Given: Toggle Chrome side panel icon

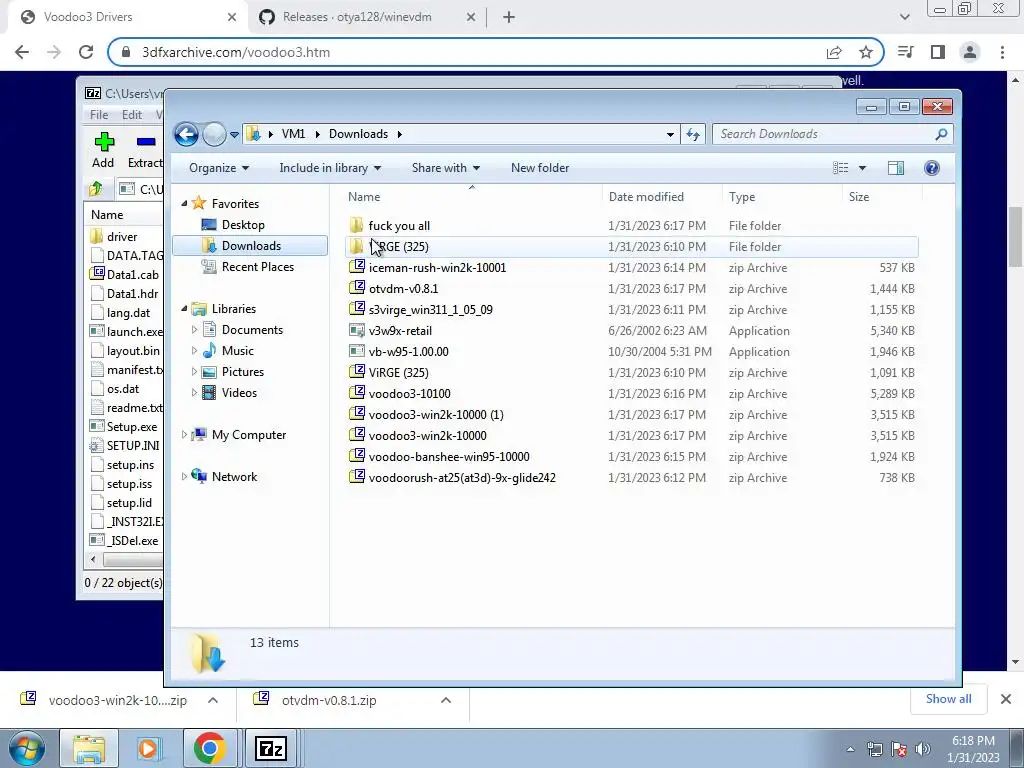Looking at the screenshot, I should [938, 52].
